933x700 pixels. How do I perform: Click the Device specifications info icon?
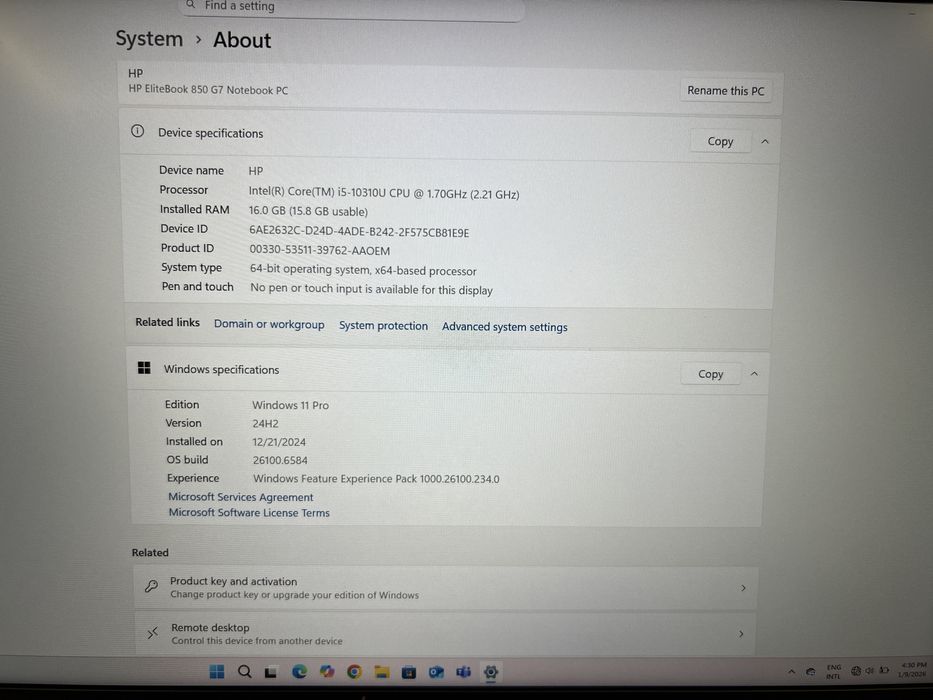point(137,131)
